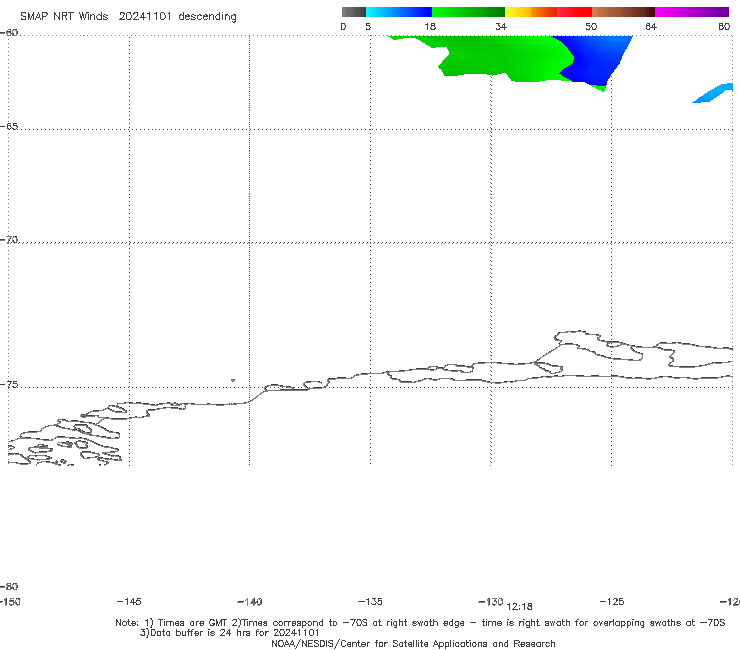Click the small light-blue wind patch
Screen dimensions: 740x650
[713, 93]
